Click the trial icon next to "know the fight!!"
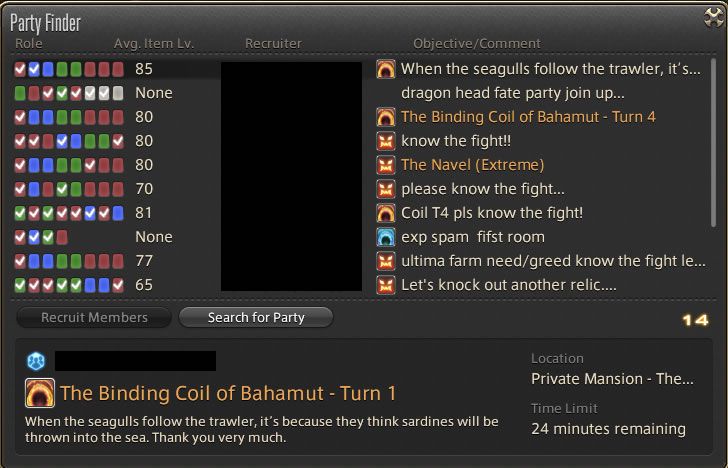 [x=386, y=141]
